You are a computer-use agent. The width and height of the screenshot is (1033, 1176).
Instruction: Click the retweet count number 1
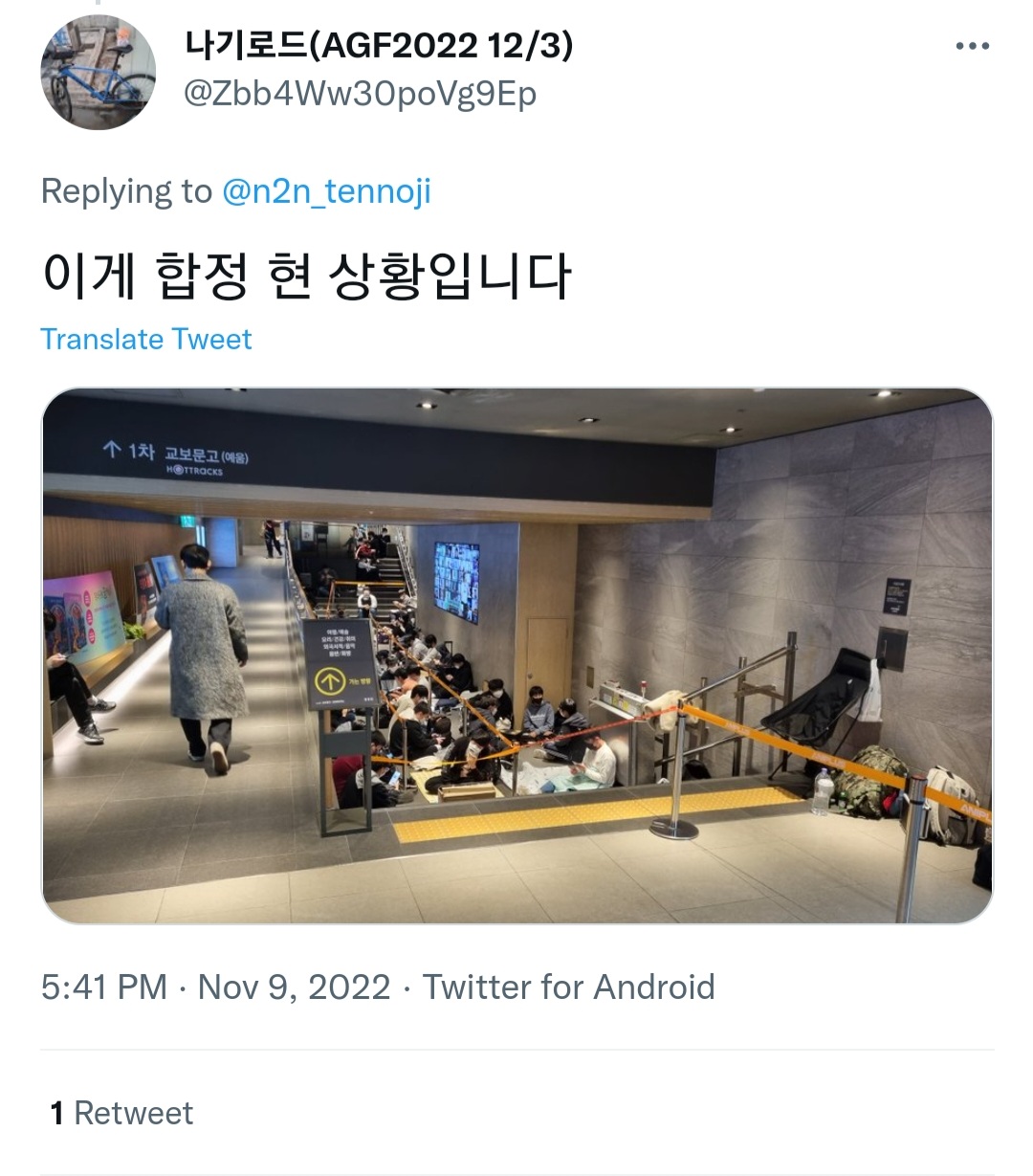(56, 1113)
